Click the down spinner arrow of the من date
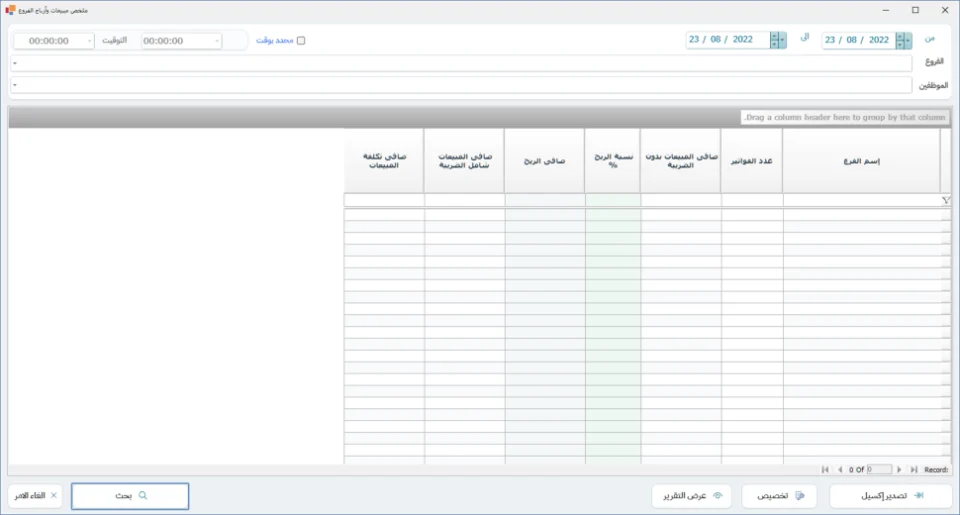This screenshot has height=515, width=960. point(900,45)
